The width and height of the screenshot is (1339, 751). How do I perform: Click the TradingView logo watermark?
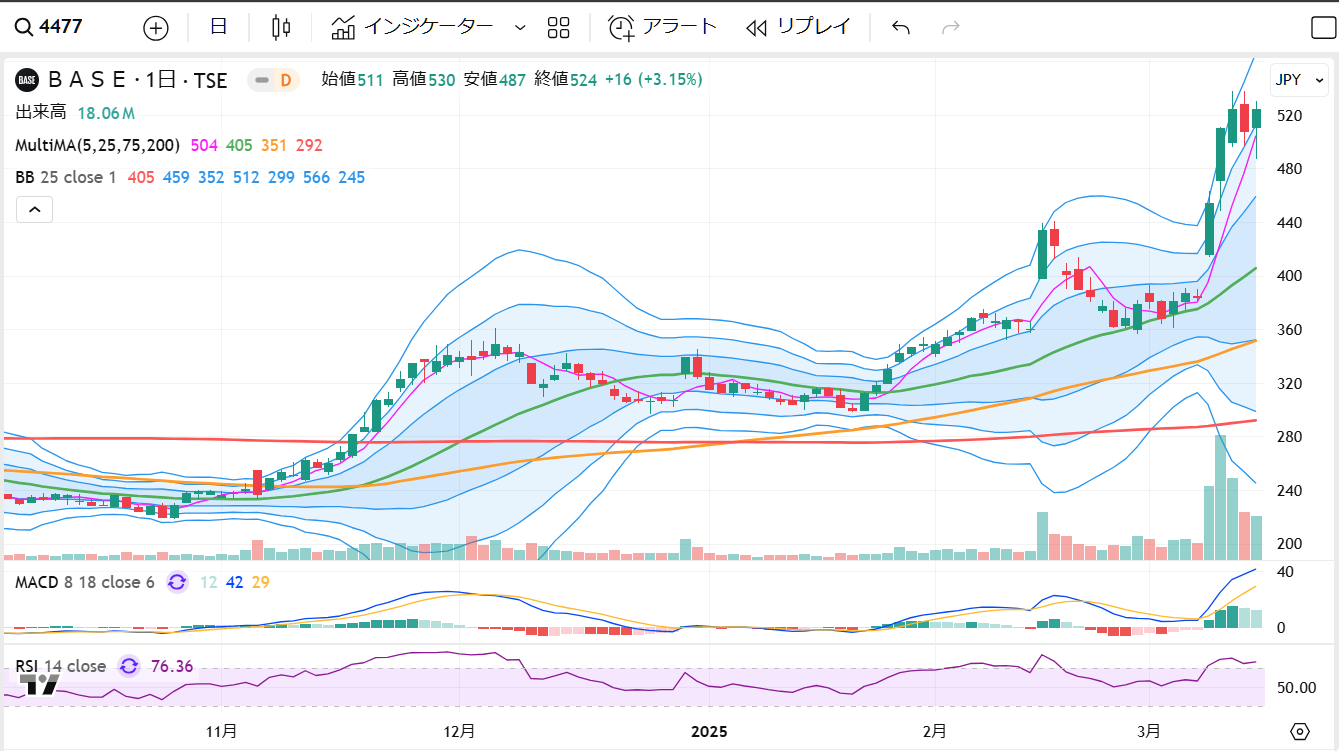(x=40, y=685)
